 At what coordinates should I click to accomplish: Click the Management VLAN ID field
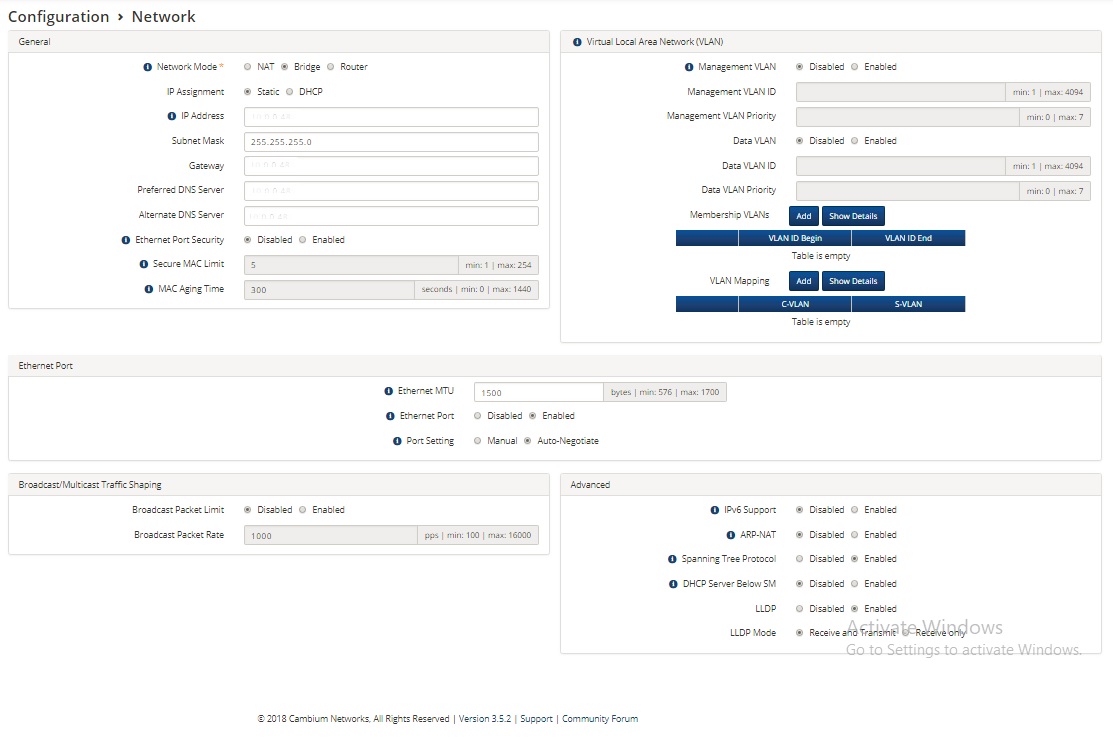pos(901,92)
